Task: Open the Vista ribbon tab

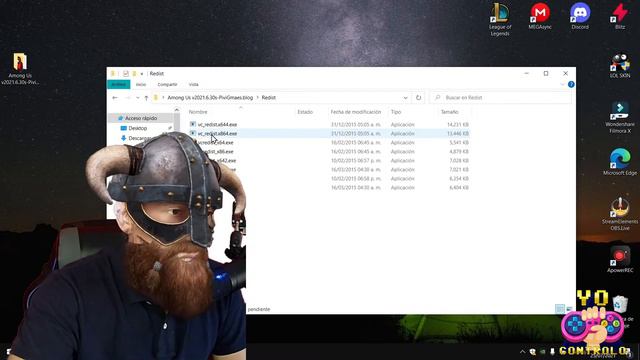Action: click(193, 84)
